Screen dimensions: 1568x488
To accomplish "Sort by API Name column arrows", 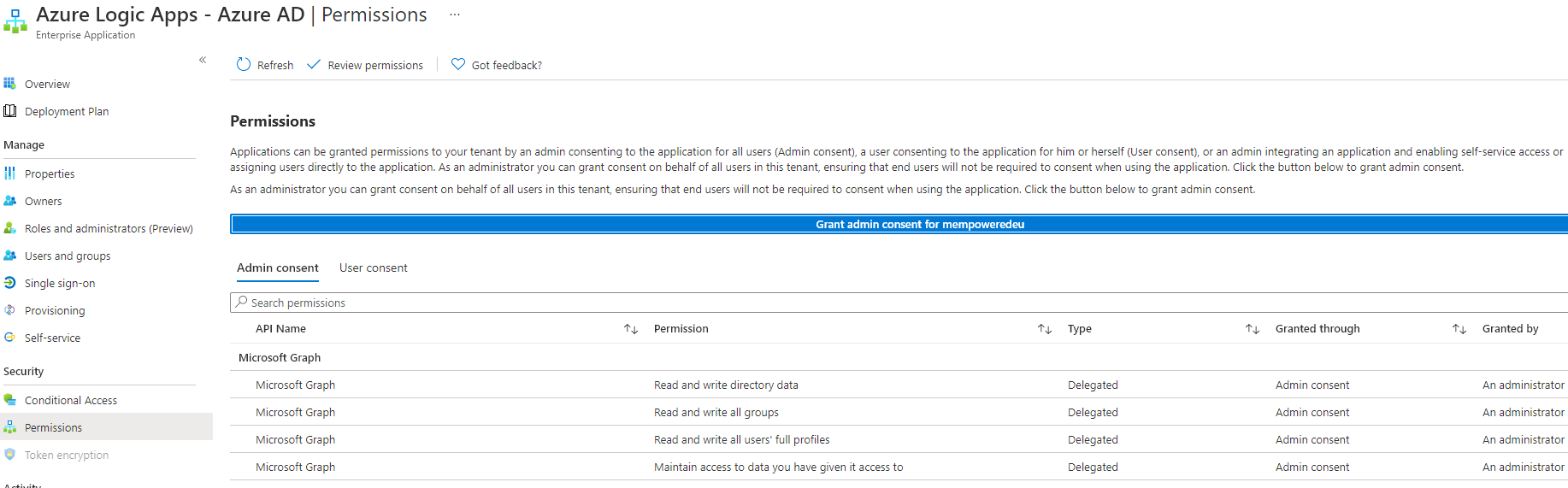I will point(631,329).
